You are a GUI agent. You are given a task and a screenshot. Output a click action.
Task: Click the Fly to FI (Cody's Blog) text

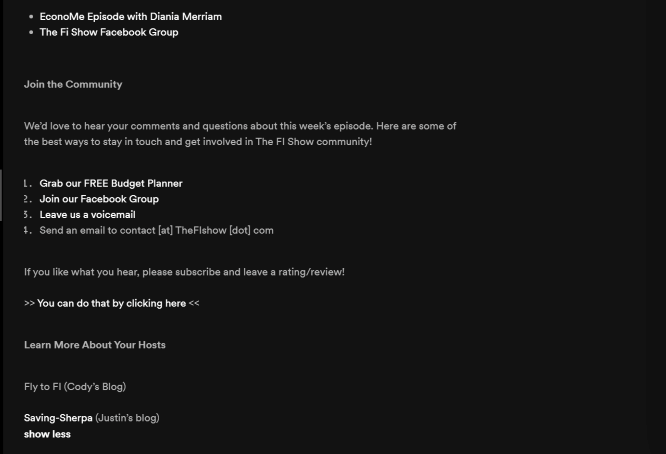click(x=75, y=387)
